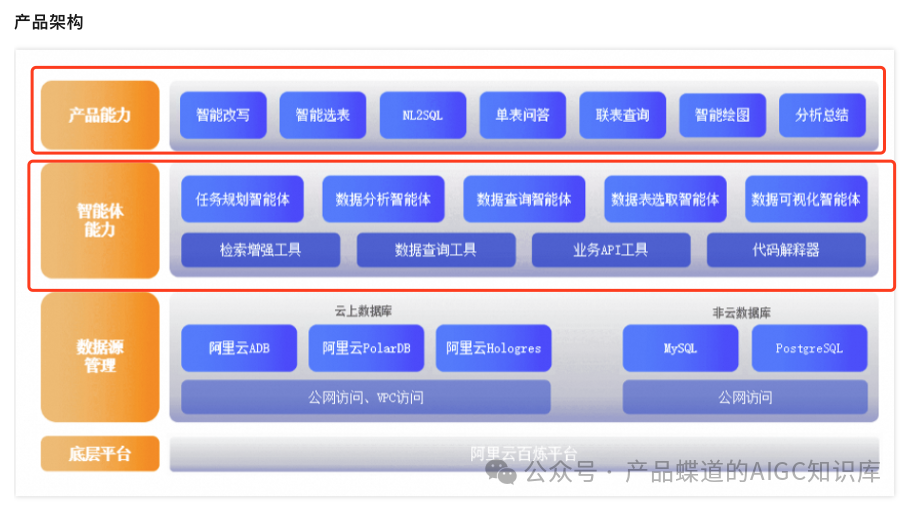Open the 分析总结 box
The image size is (909, 507).
(822, 115)
